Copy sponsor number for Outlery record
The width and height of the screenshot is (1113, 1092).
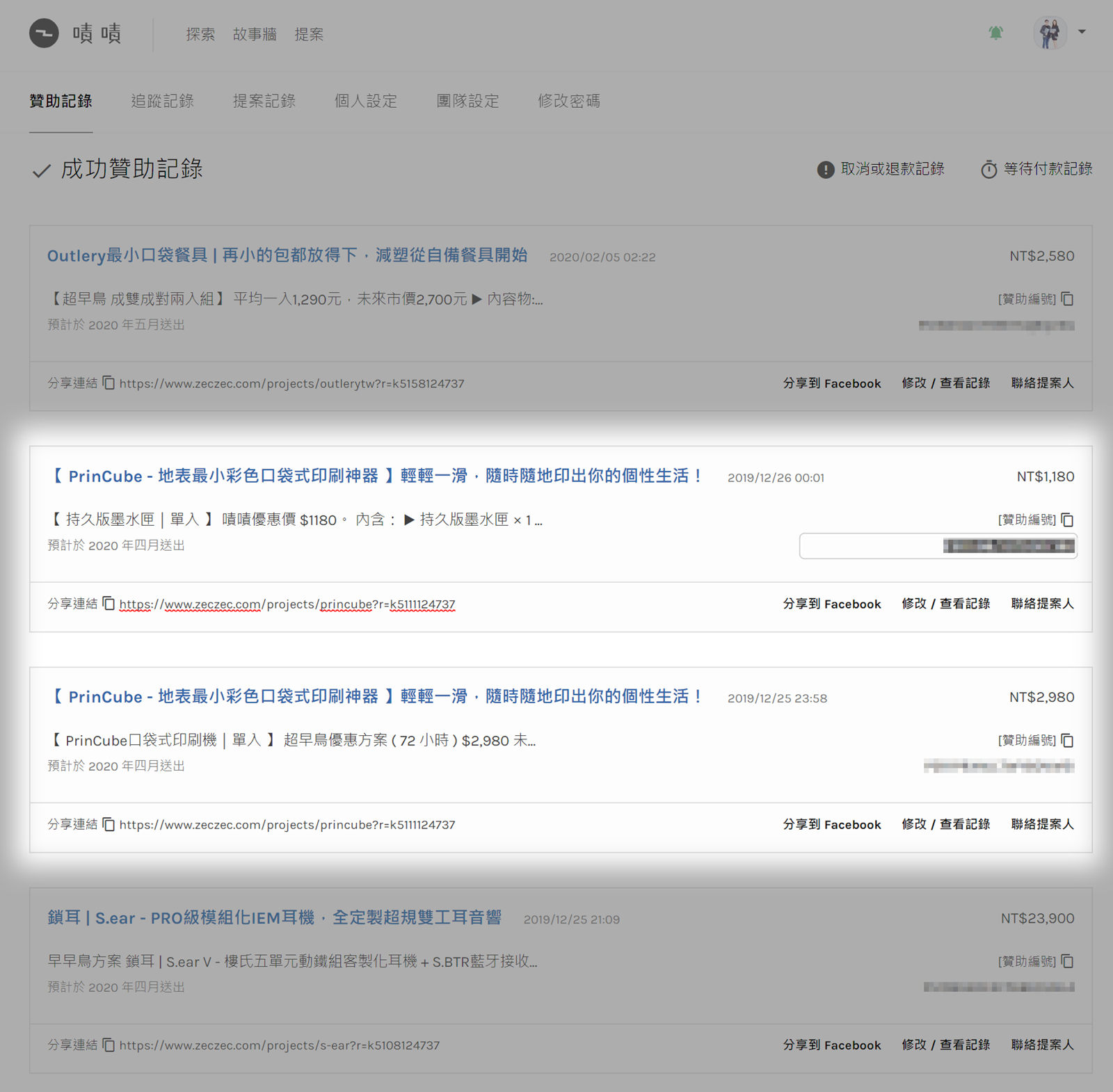pos(1068,299)
